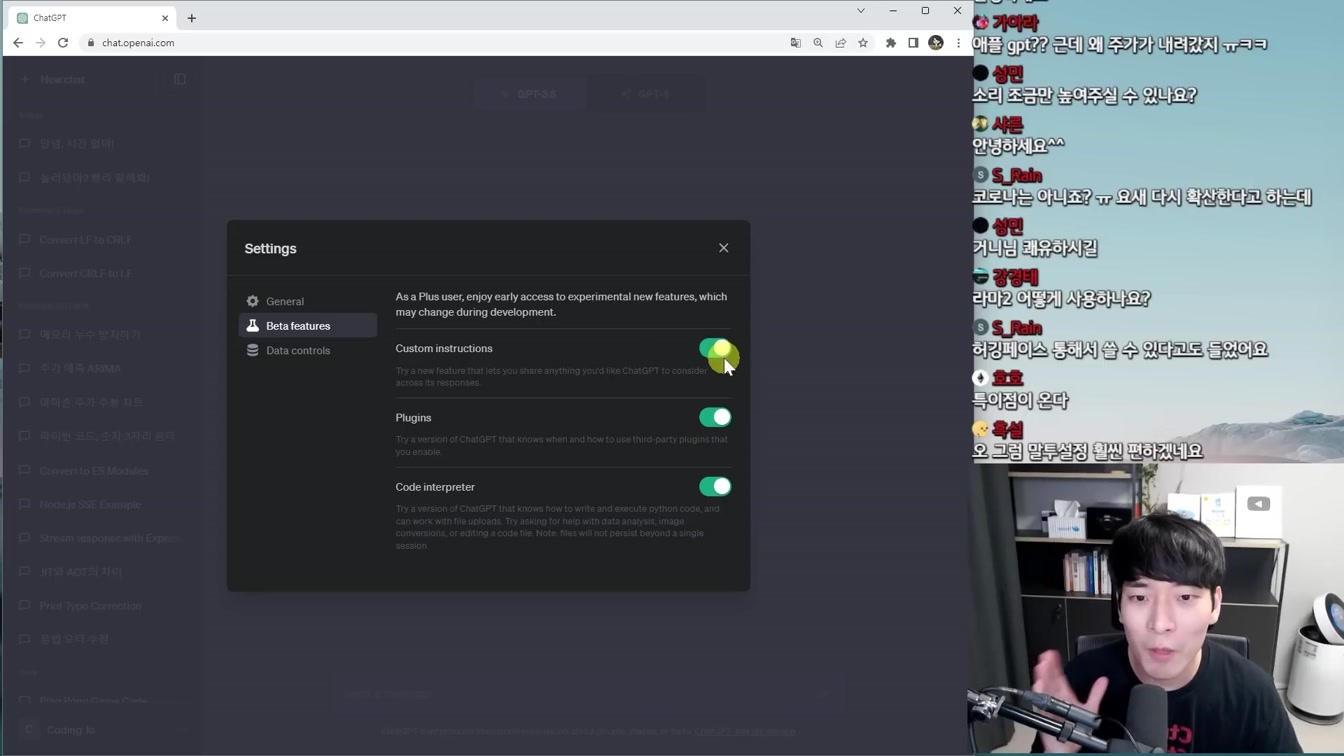This screenshot has height=756, width=1344.
Task: Select the GPT-3.5 model tab
Action: pyautogui.click(x=529, y=94)
